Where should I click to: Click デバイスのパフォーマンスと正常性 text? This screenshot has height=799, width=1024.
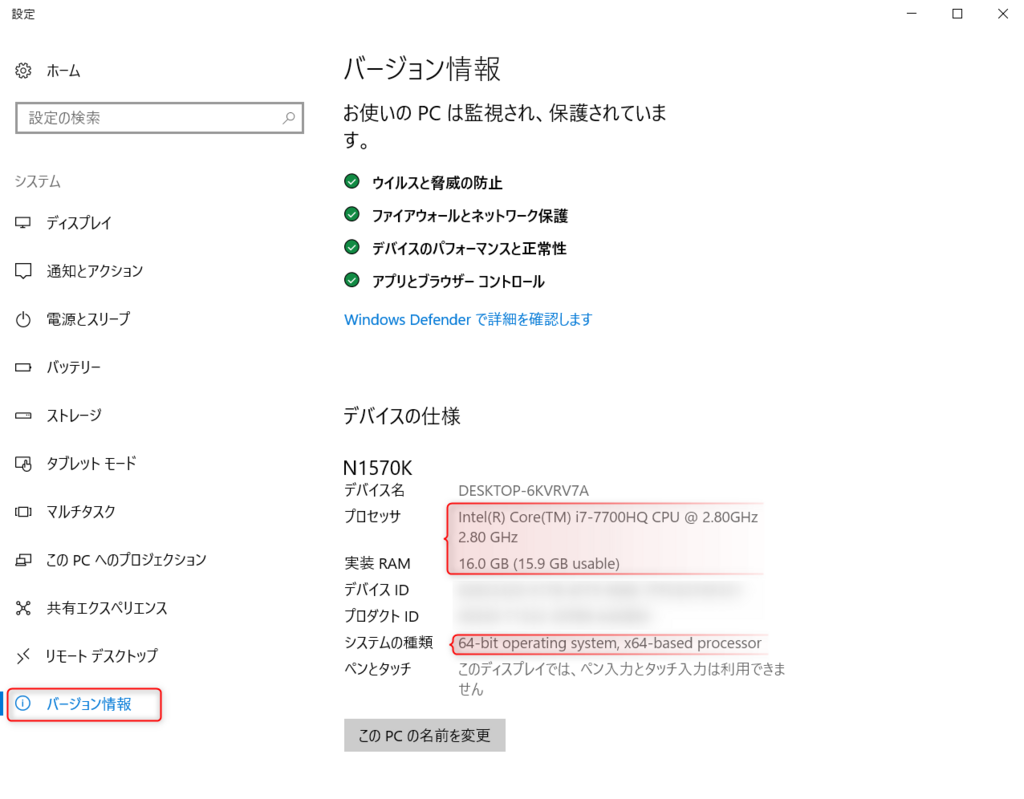point(469,248)
